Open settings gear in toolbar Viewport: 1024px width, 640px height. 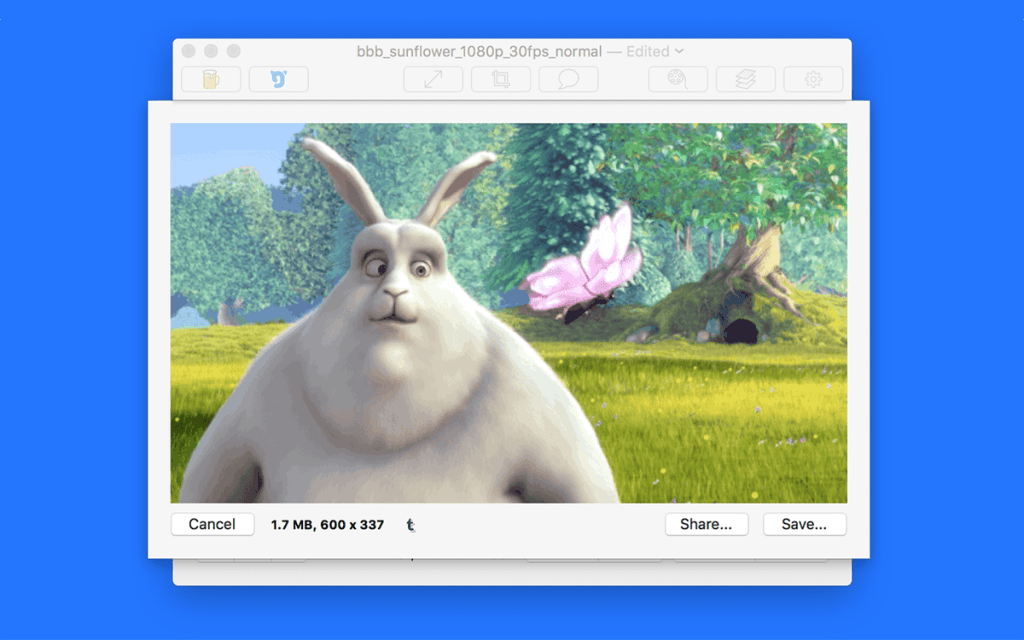(x=813, y=79)
